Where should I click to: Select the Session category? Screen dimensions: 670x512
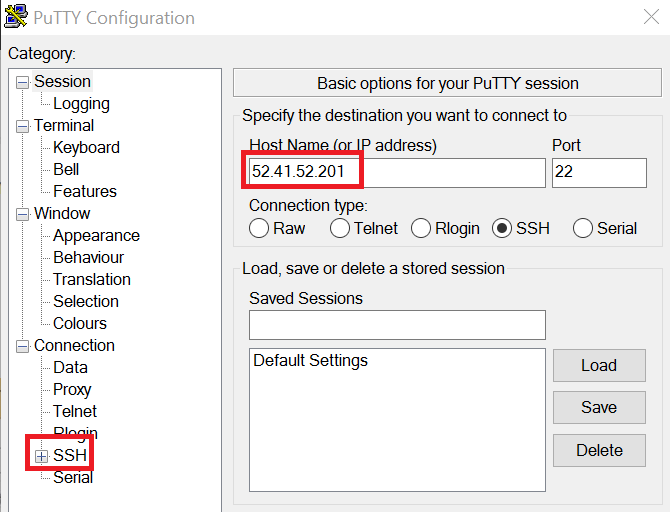[62, 81]
